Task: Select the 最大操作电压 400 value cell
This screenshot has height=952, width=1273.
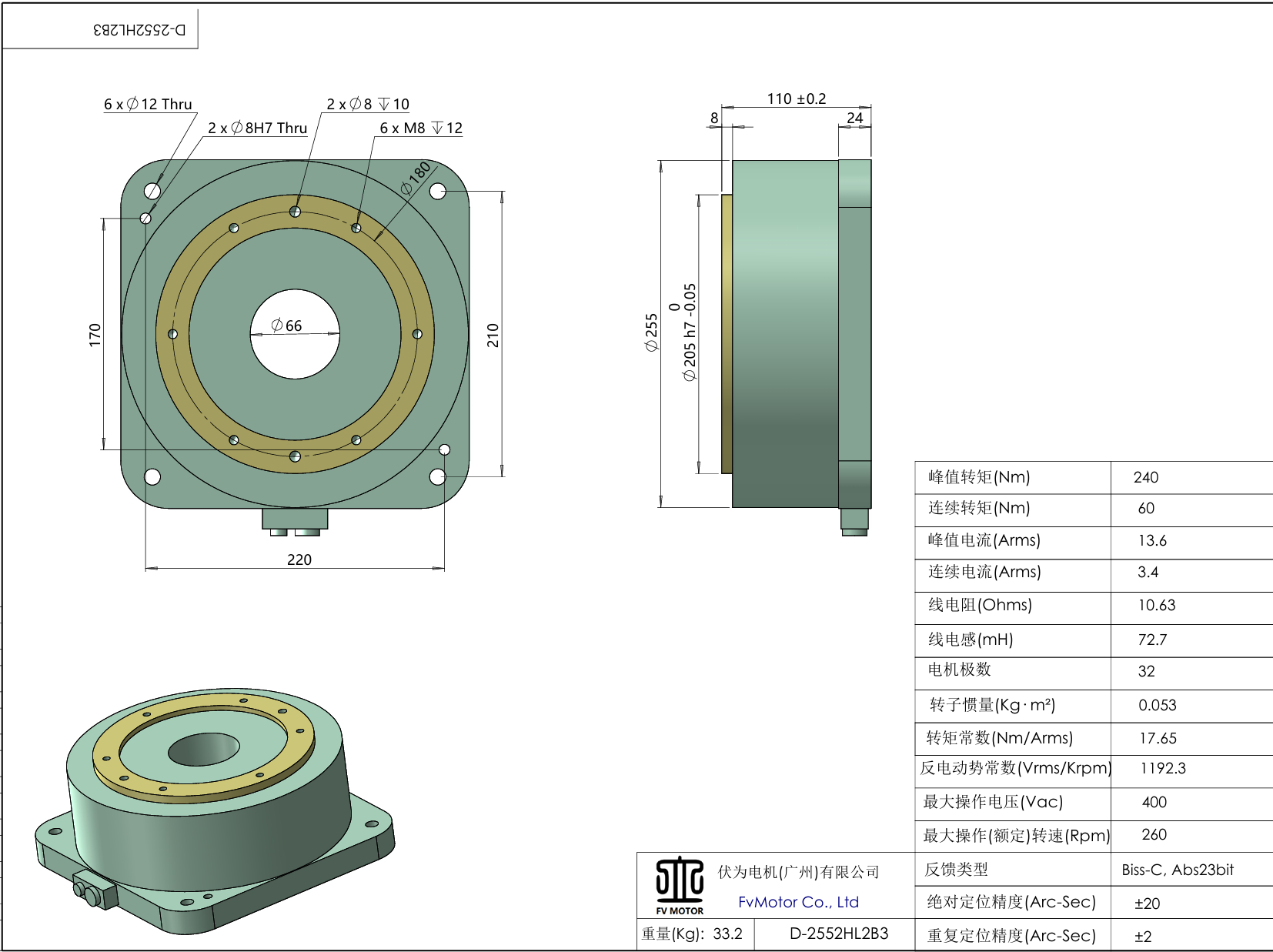Action: 1148,803
